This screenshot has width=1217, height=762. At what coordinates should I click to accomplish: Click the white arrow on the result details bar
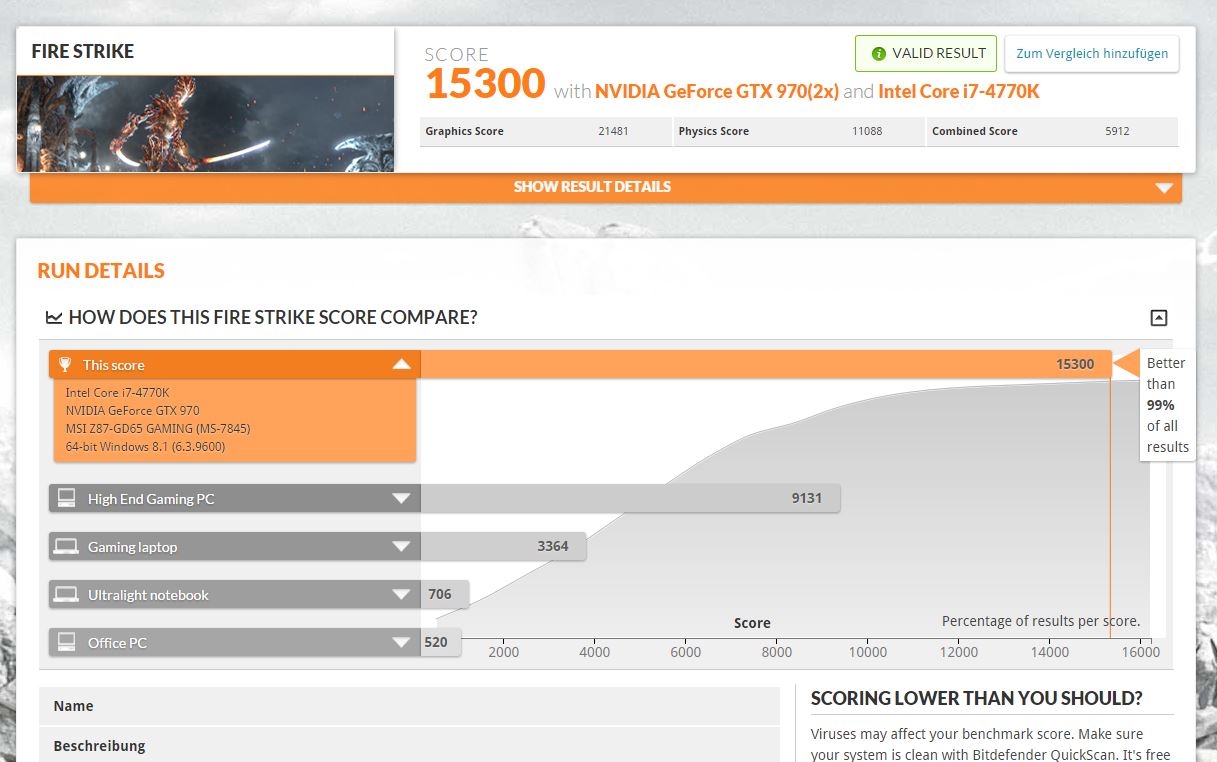coord(1163,188)
